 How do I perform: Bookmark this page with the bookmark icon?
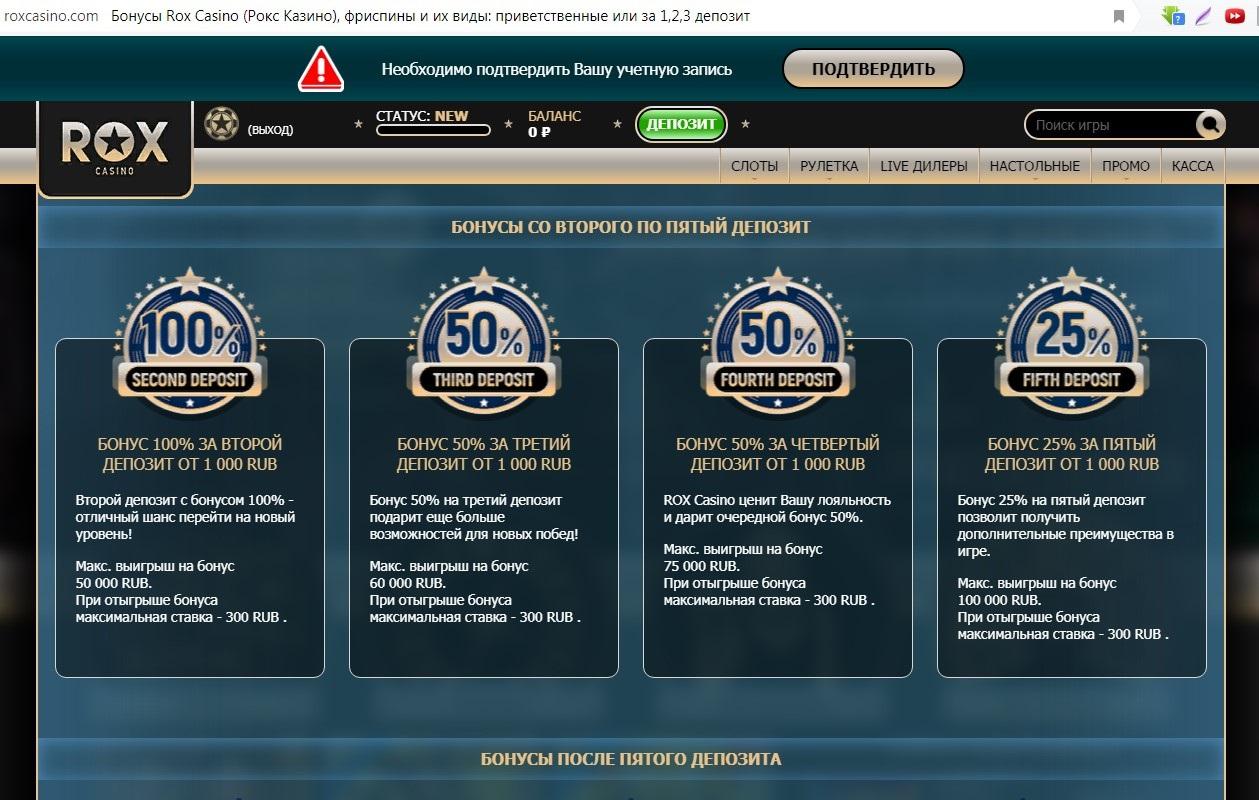click(1119, 16)
